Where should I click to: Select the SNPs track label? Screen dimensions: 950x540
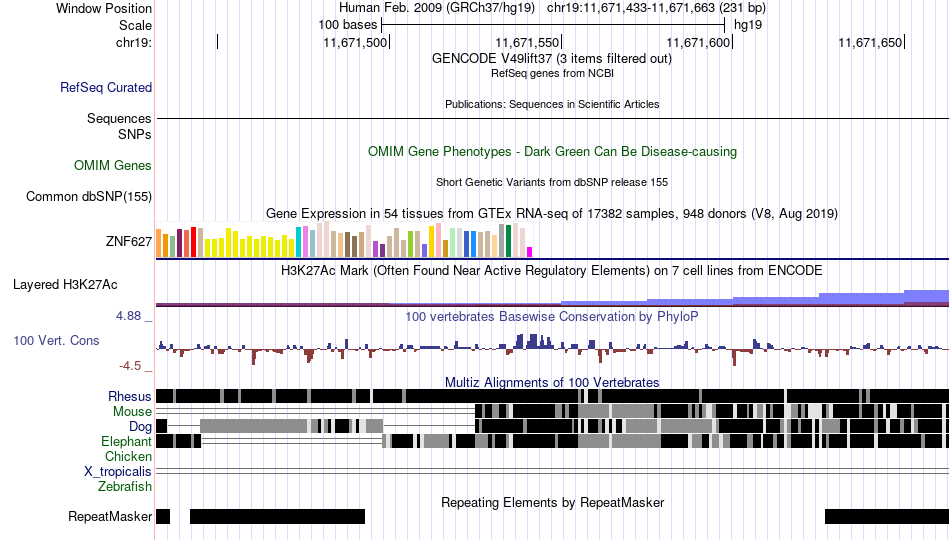[x=135, y=135]
